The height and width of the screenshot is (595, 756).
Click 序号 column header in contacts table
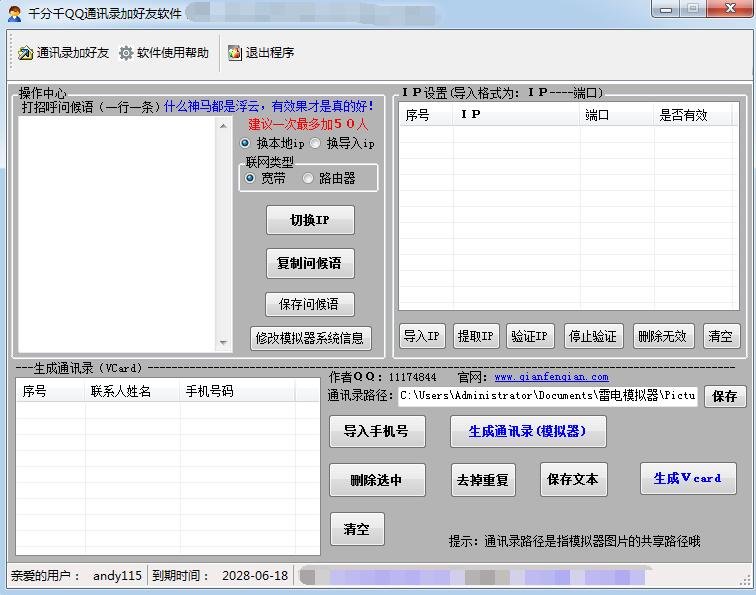tap(51, 391)
